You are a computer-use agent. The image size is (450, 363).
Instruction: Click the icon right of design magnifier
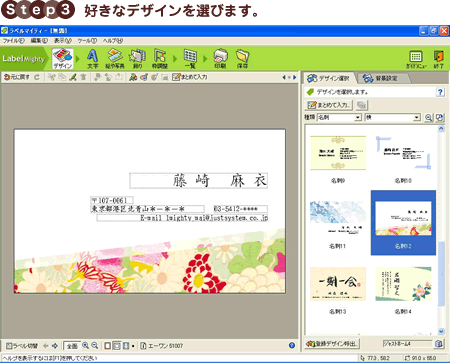(440, 117)
